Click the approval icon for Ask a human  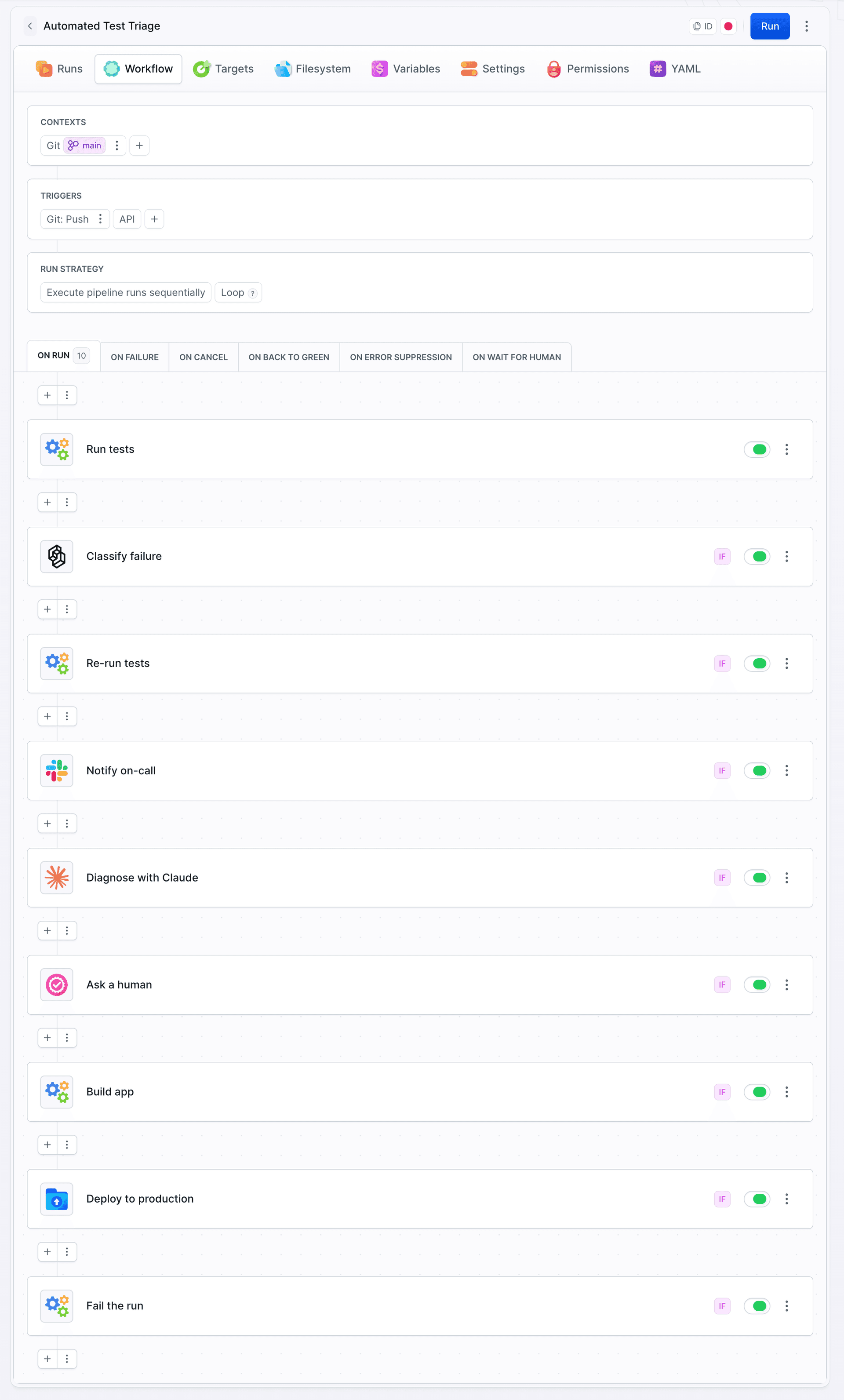tap(57, 984)
